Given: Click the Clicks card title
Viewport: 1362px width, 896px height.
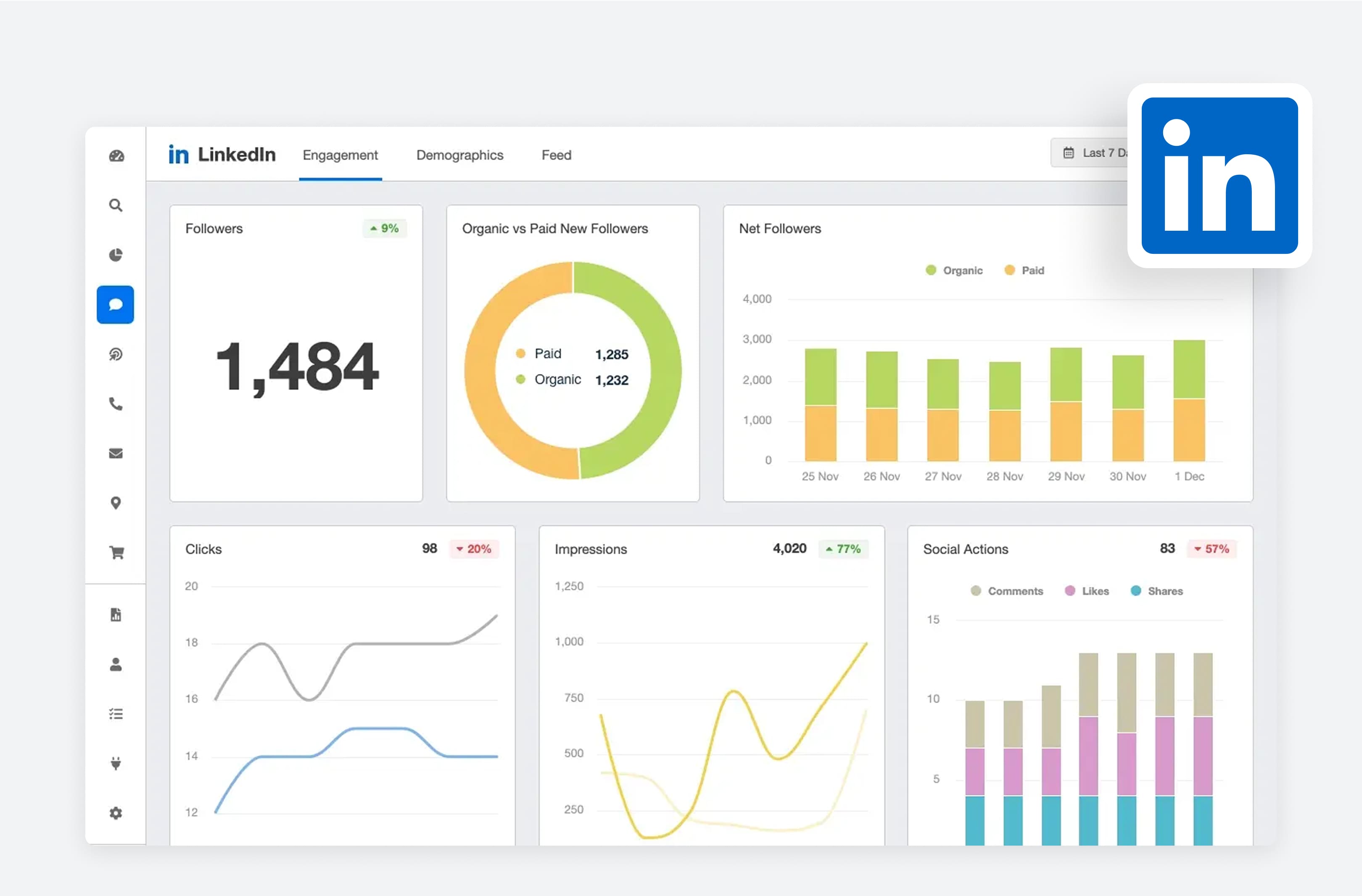Looking at the screenshot, I should pyautogui.click(x=203, y=549).
